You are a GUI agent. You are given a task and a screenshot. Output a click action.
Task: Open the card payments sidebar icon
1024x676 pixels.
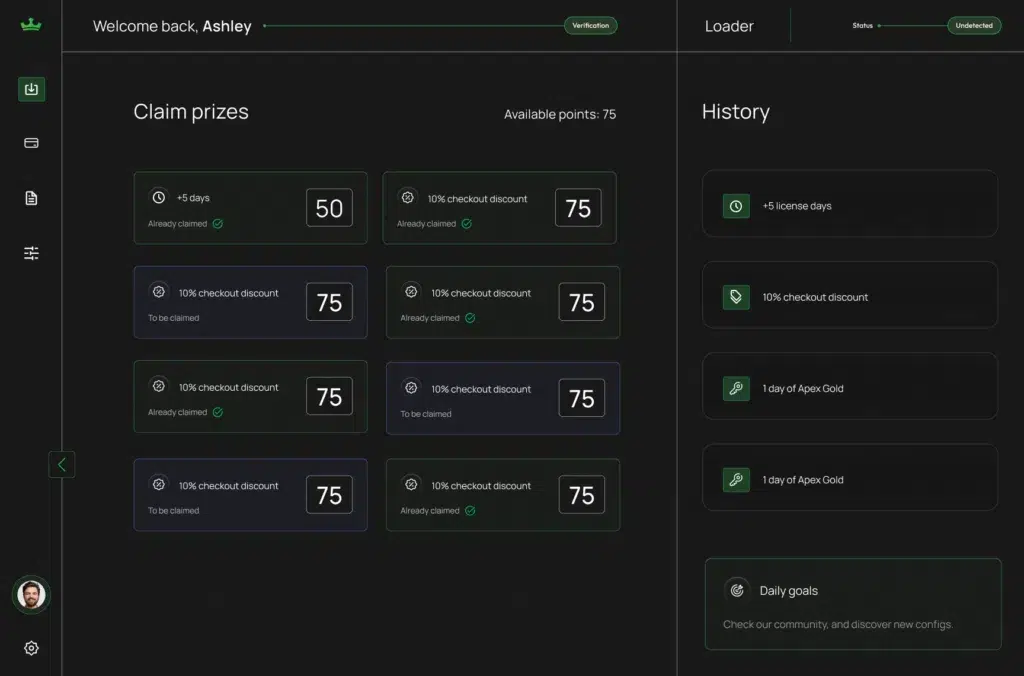pyautogui.click(x=31, y=143)
